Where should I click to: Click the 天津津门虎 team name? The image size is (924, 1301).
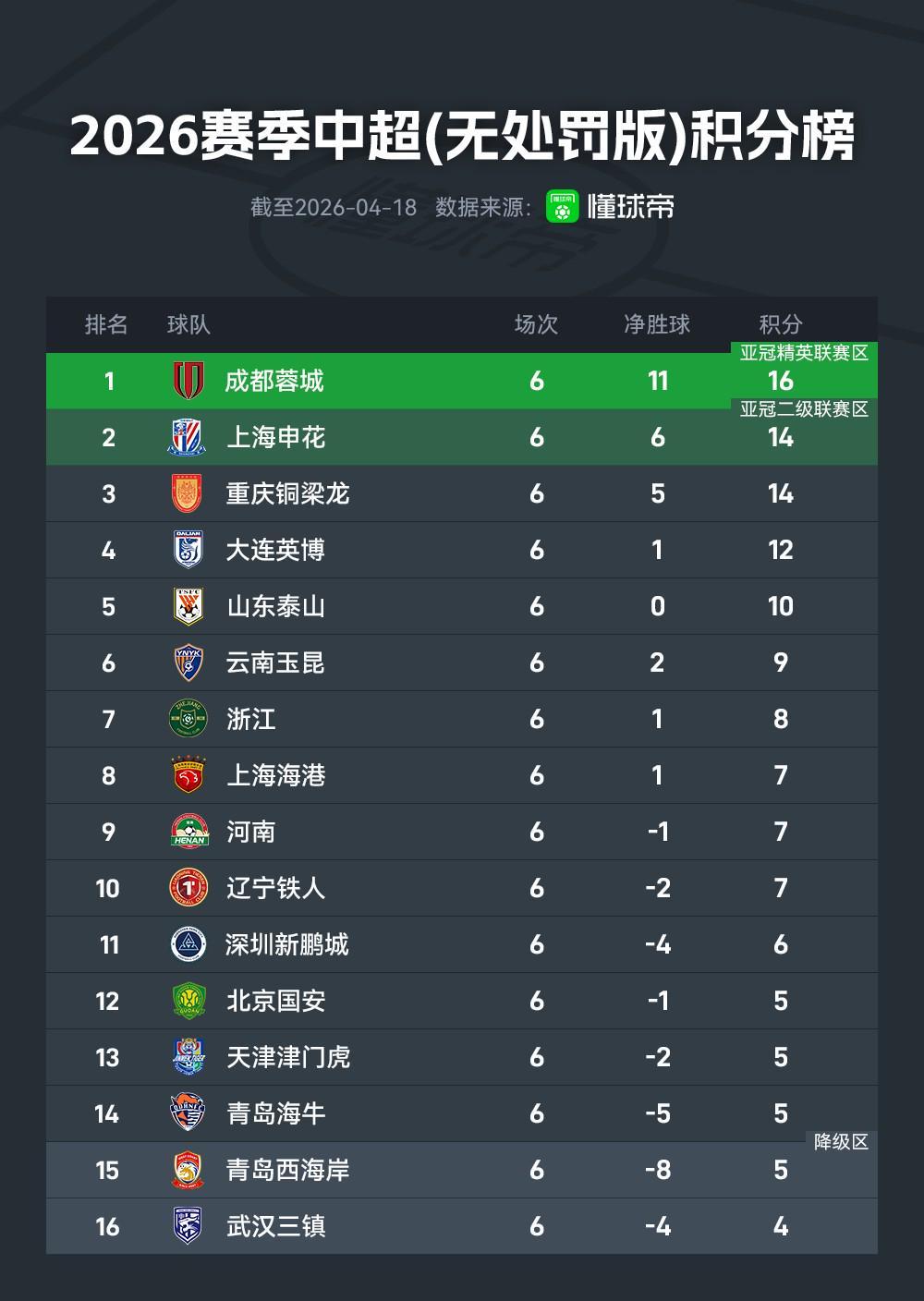(x=288, y=1057)
